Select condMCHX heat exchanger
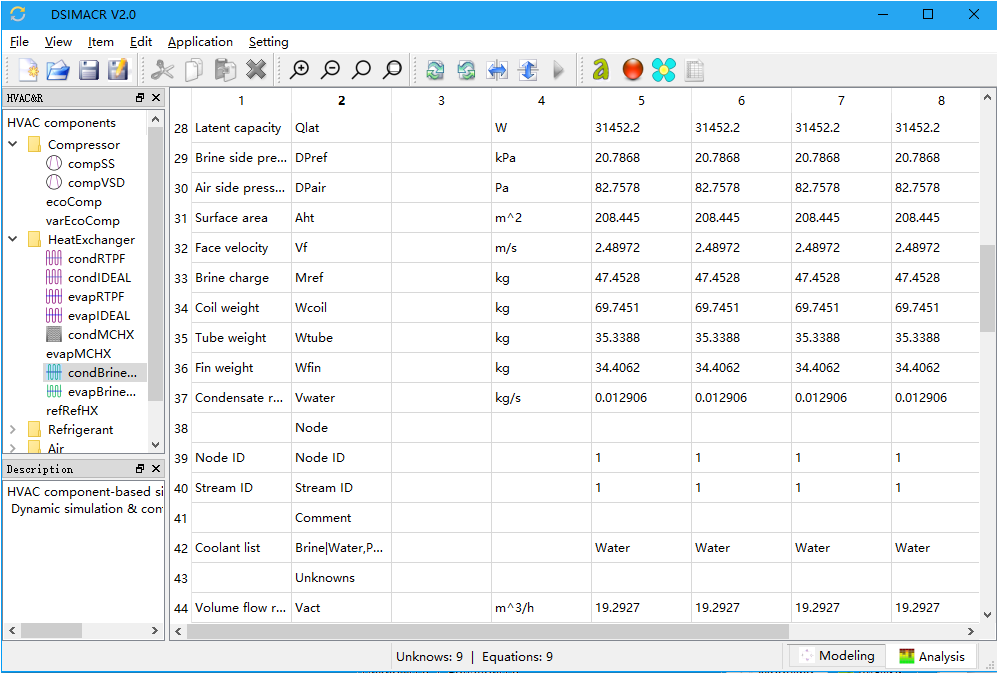 point(100,335)
